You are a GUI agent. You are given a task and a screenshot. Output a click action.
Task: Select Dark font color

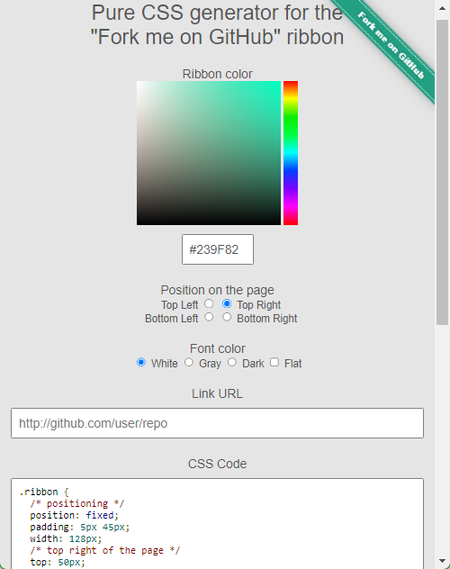point(232,362)
